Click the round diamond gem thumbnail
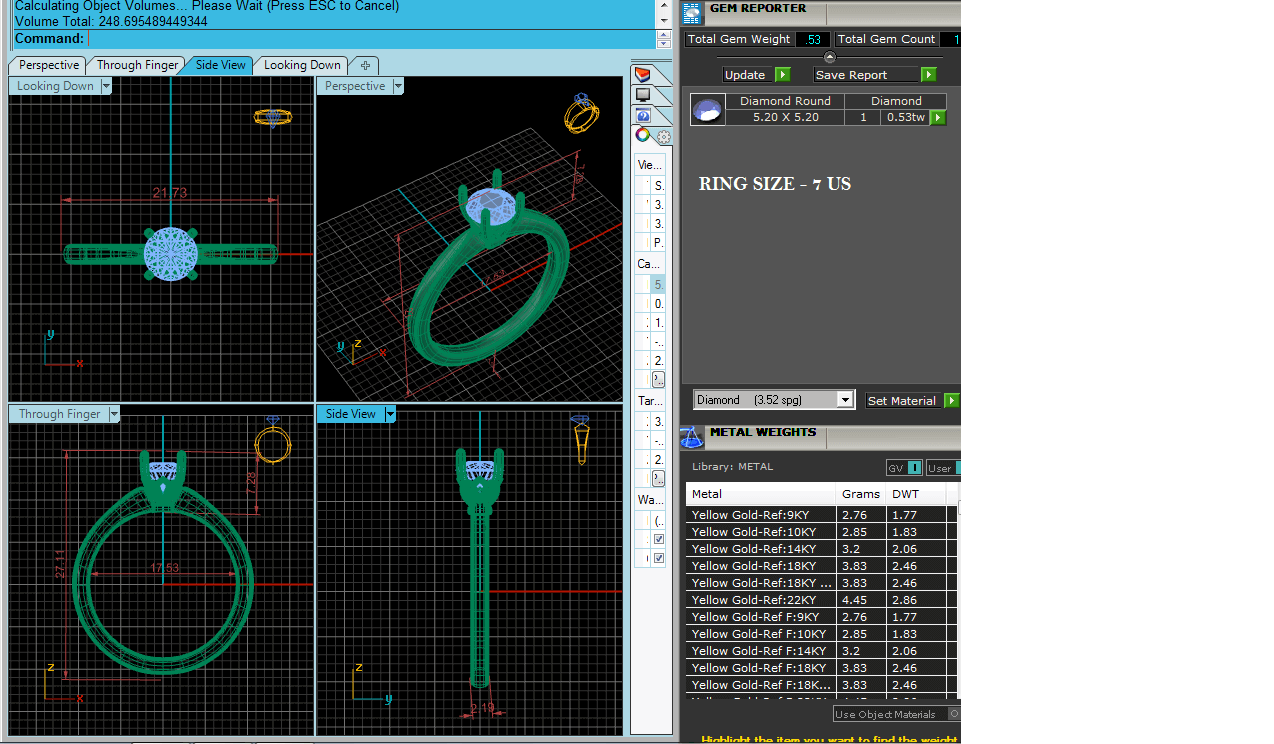The width and height of the screenshot is (1274, 744). [708, 110]
